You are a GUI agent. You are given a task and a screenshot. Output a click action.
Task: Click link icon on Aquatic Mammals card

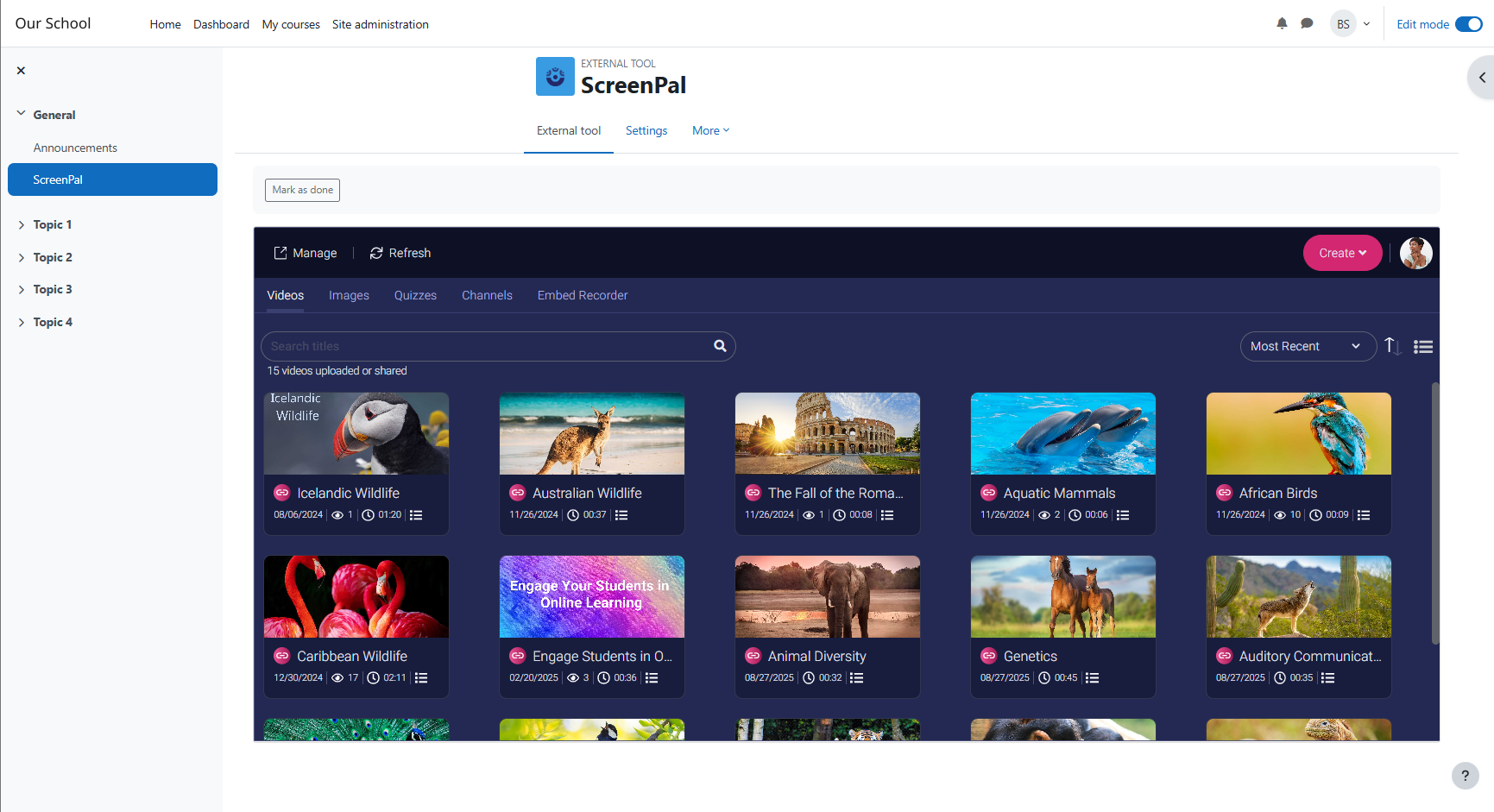pyautogui.click(x=988, y=493)
